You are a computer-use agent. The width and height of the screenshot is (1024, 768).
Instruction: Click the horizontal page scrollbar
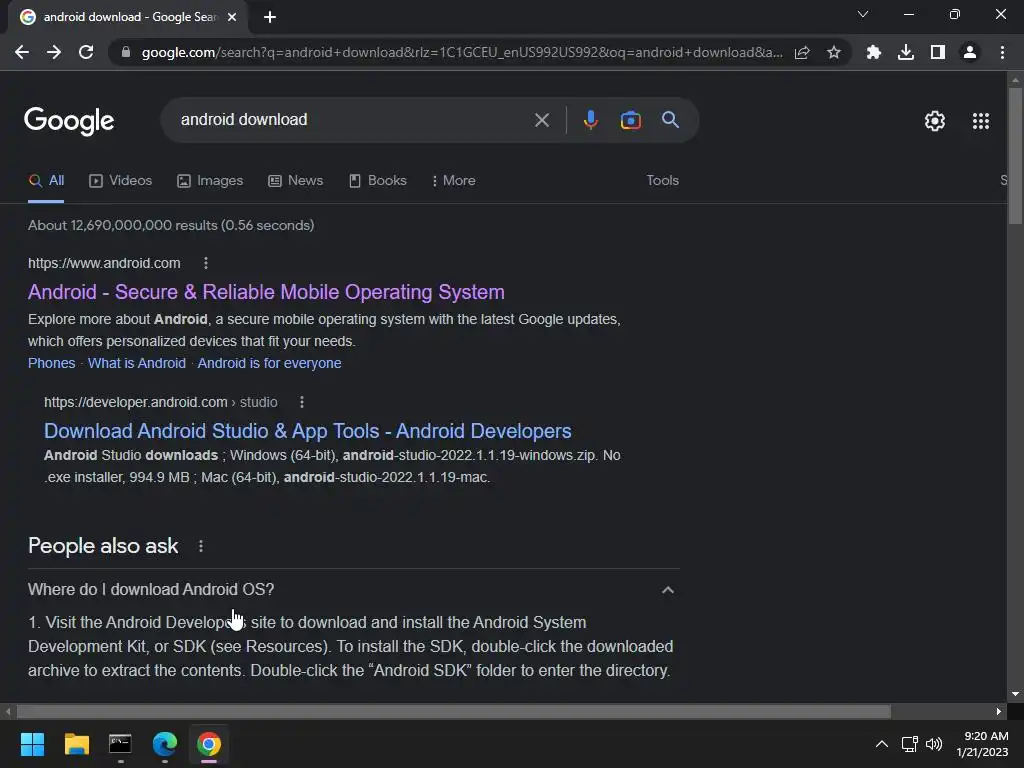(x=453, y=711)
